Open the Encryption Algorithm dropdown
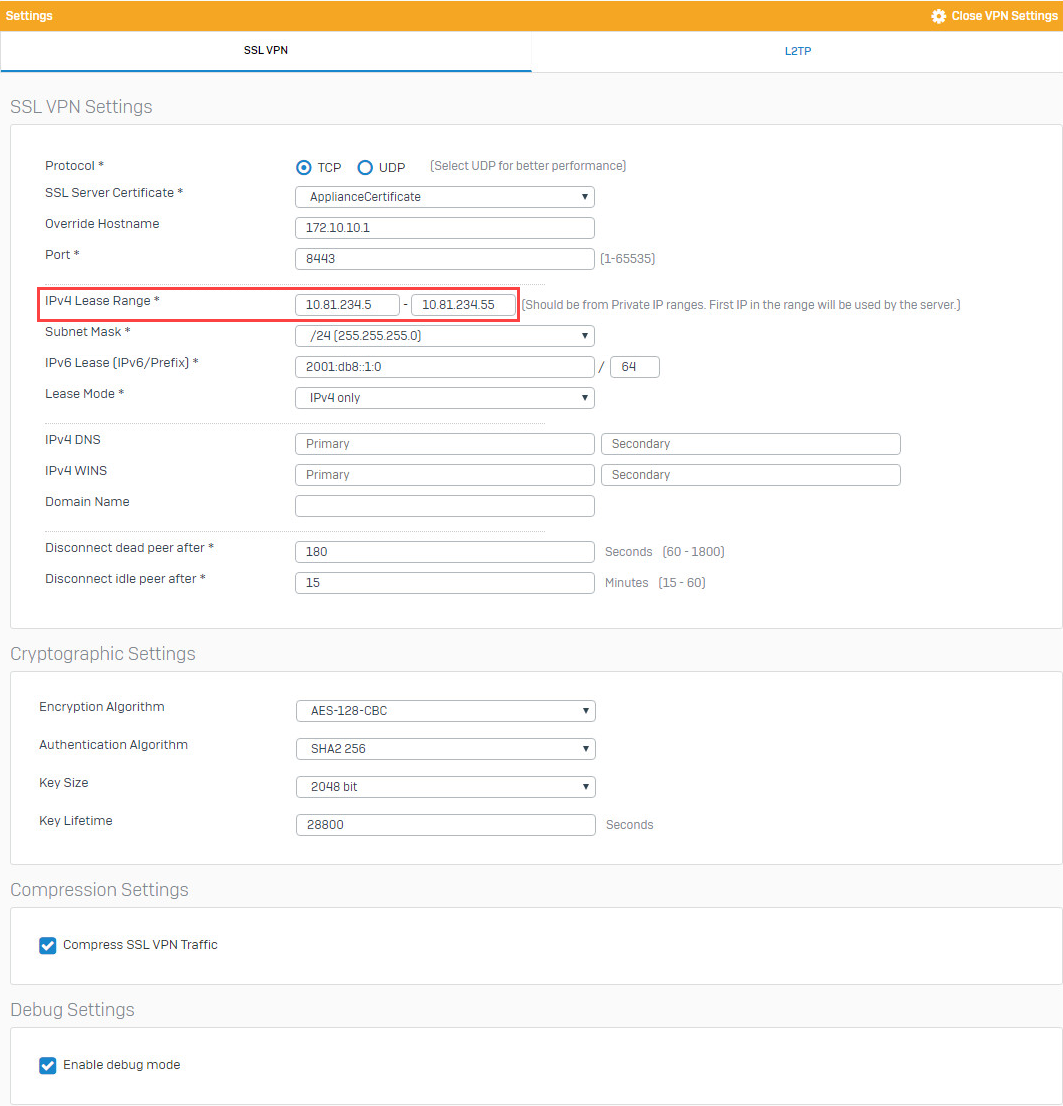The height and width of the screenshot is (1106, 1063). [446, 711]
